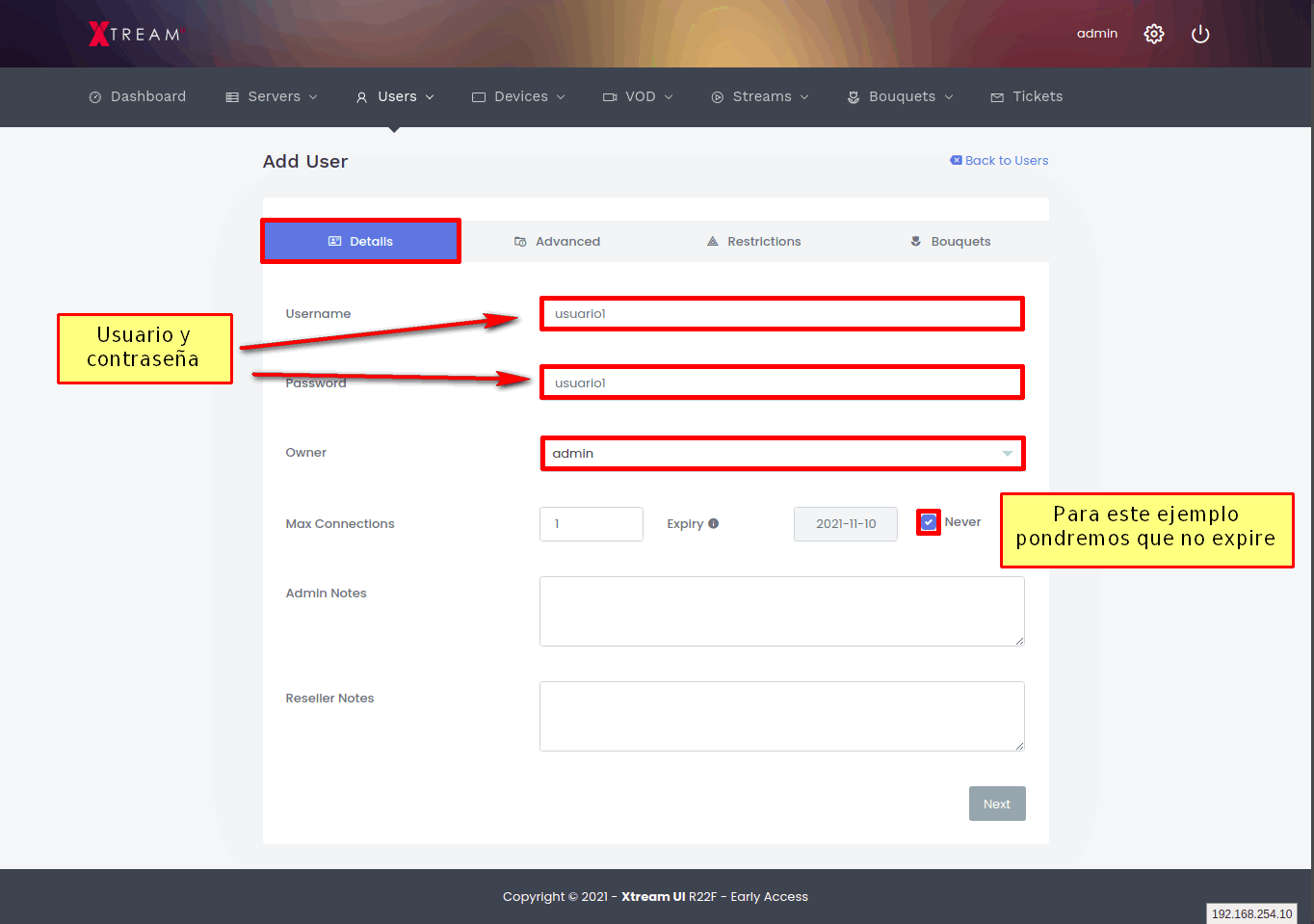
Task: Open settings via the gear icon
Action: coord(1153,34)
